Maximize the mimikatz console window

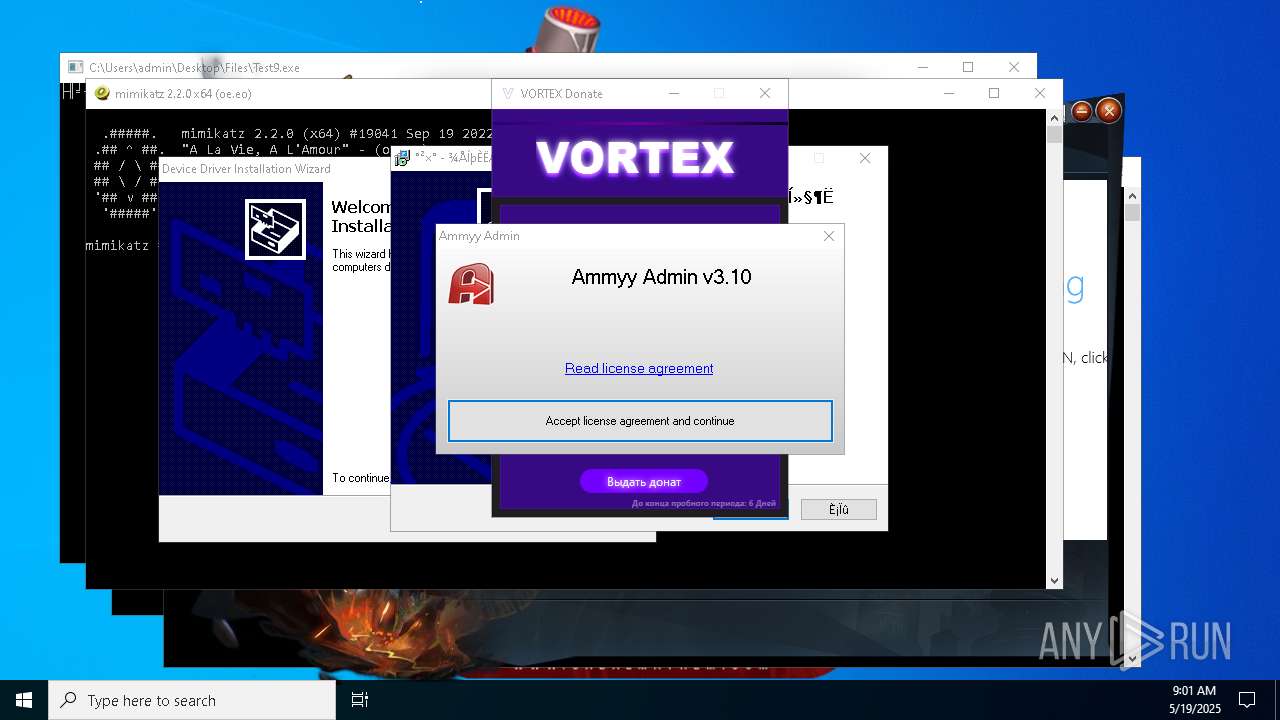tap(994, 93)
